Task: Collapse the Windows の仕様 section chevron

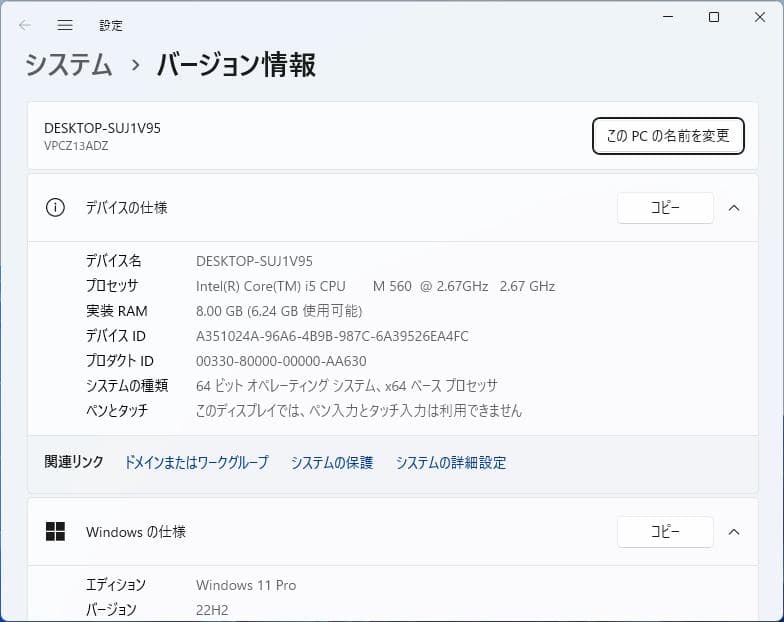Action: 734,532
